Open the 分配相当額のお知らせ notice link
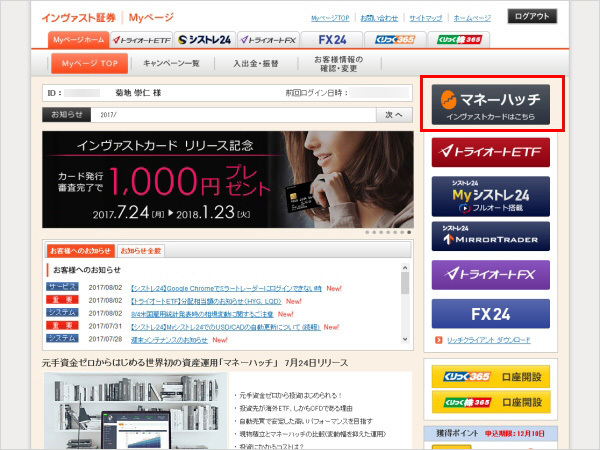Screen dimensions: 600x450 point(206,302)
